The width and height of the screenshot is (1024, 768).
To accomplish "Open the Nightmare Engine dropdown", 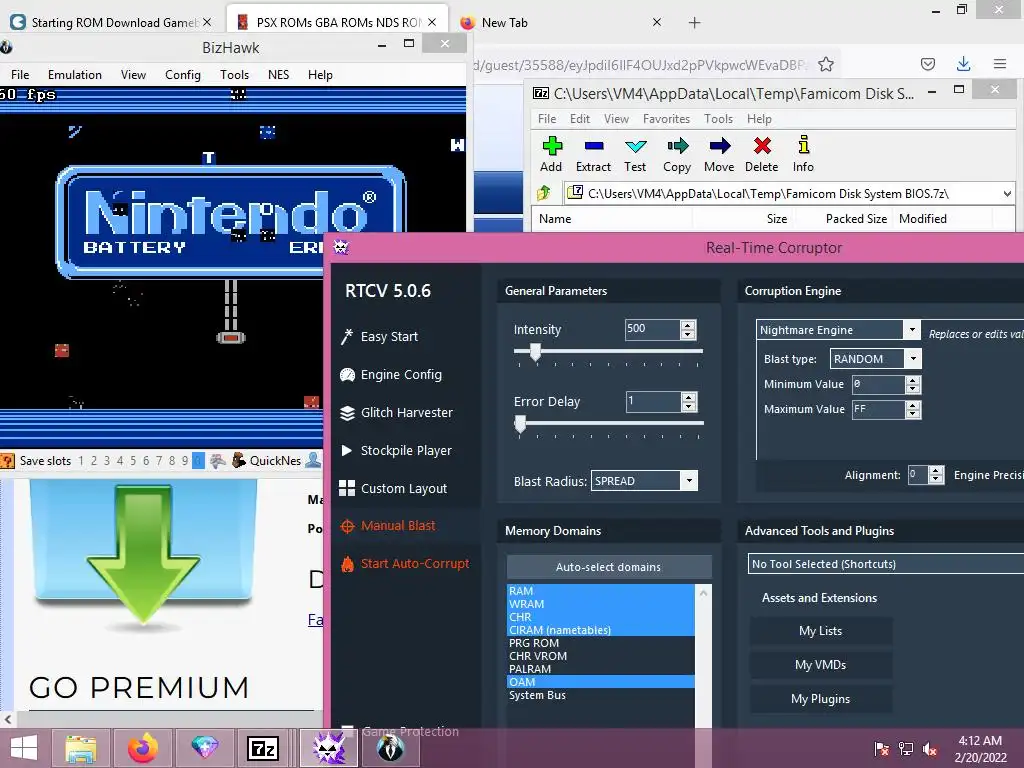I will click(912, 330).
